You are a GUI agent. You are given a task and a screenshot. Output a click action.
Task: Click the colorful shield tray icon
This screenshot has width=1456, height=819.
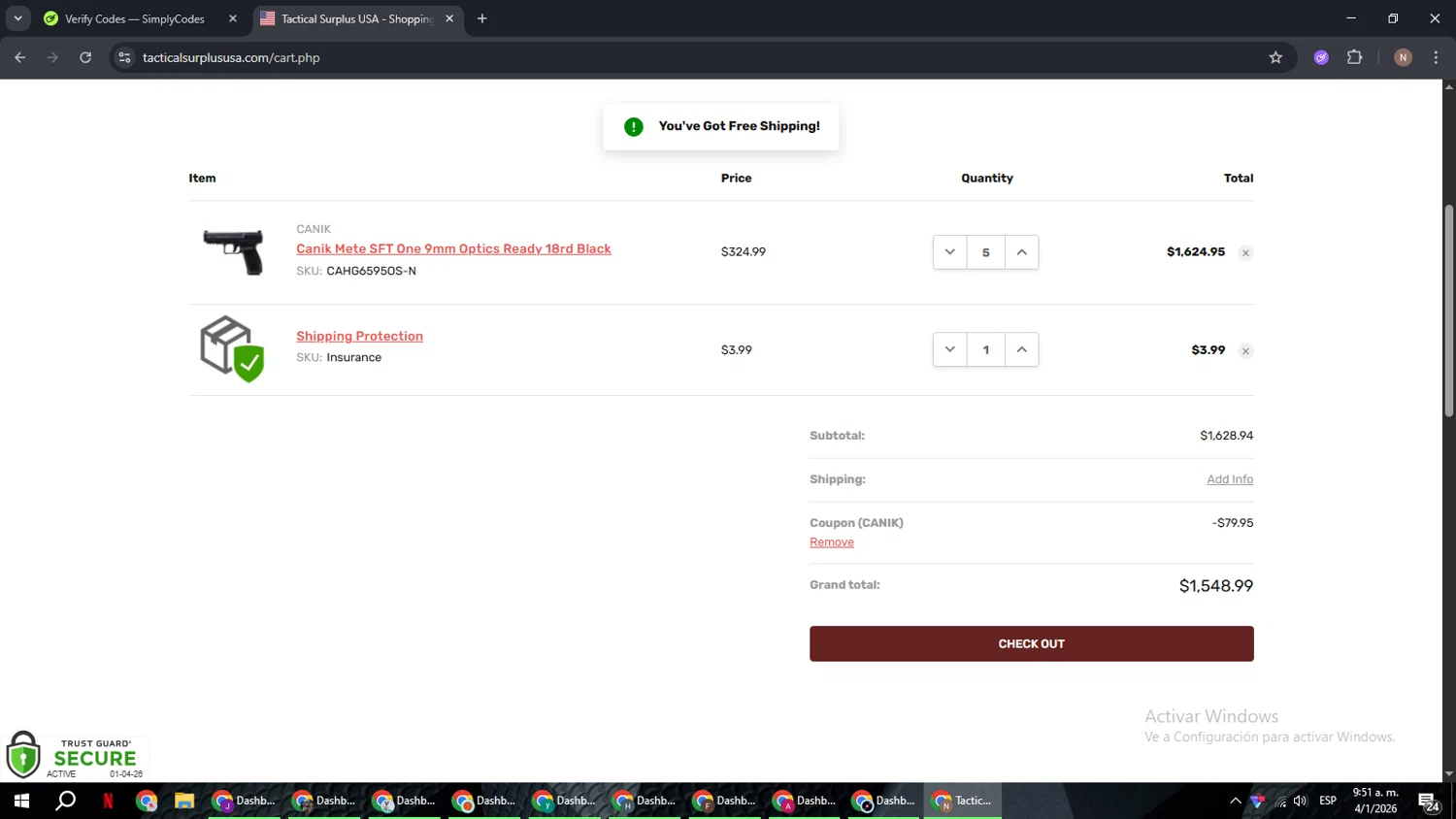[1257, 801]
